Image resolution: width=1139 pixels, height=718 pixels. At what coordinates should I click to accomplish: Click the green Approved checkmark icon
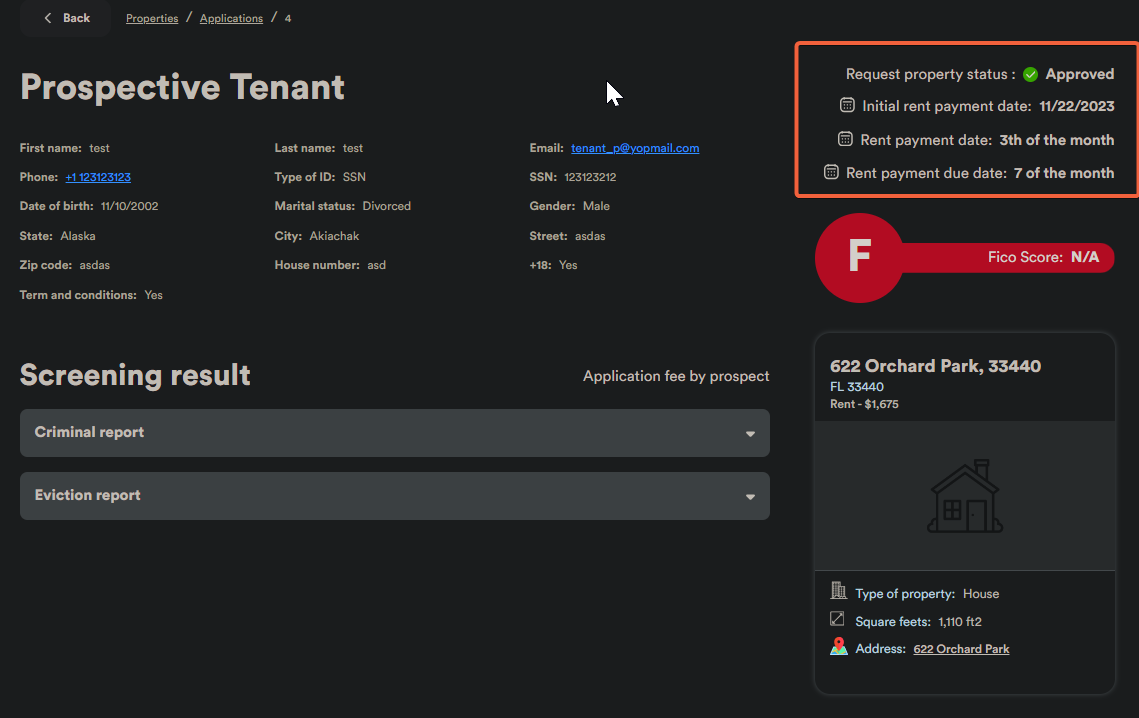click(x=1031, y=74)
